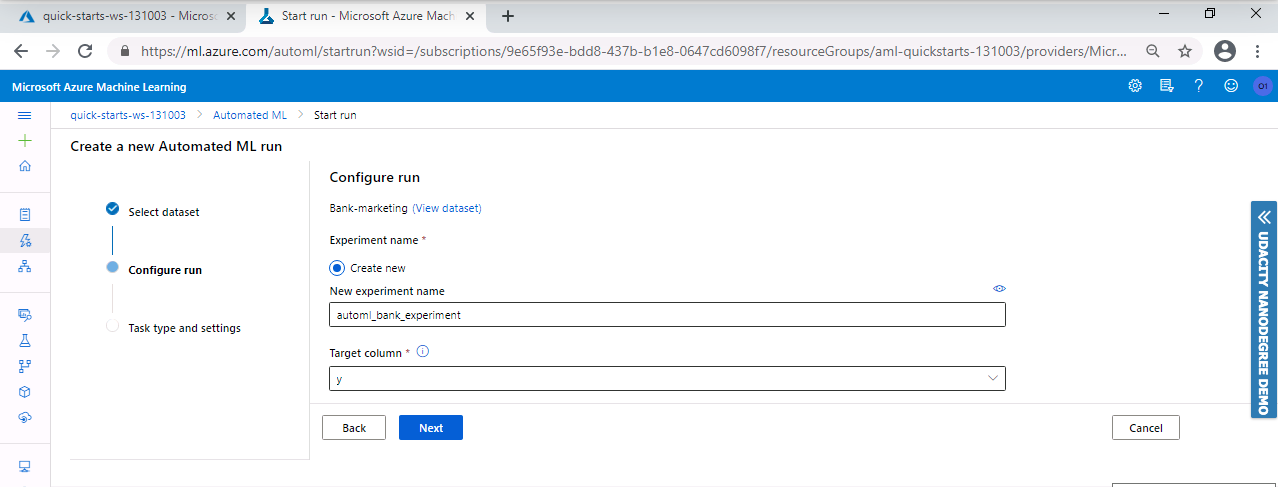1278x487 pixels.
Task: Click the Bank-marketing dataset name
Action: 369,208
